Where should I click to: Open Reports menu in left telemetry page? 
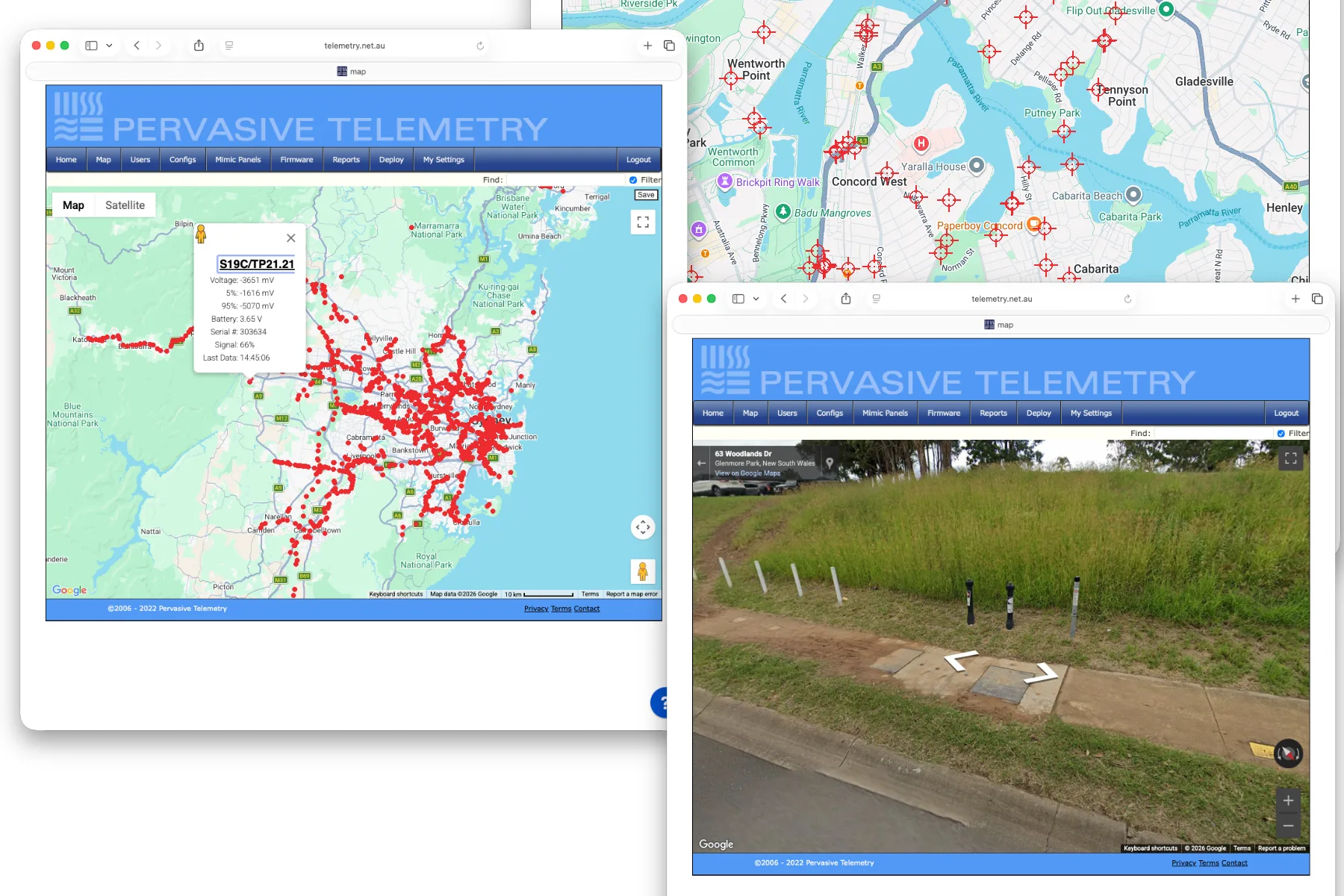tap(346, 160)
